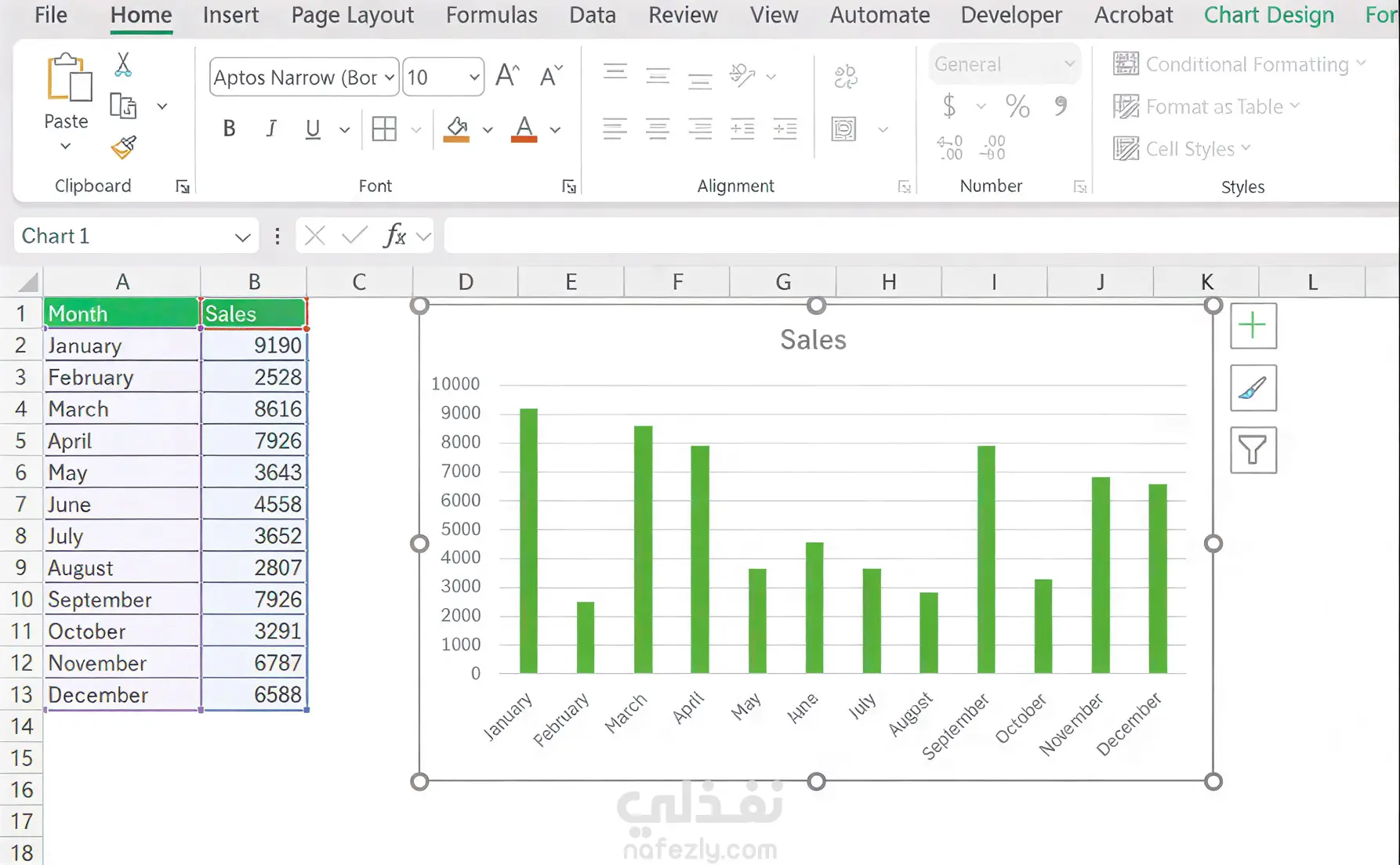Open font color dropdown arrow
Image resolution: width=1400 pixels, height=865 pixels.
click(555, 129)
